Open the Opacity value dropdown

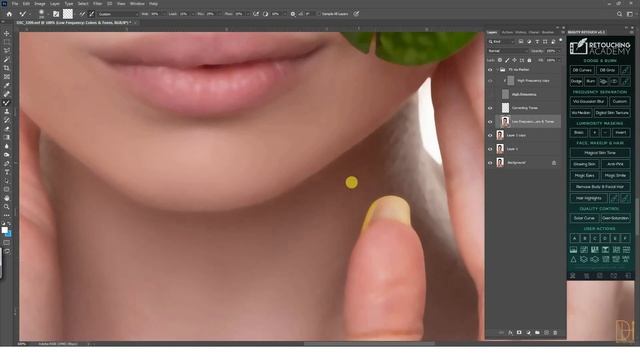point(559,51)
